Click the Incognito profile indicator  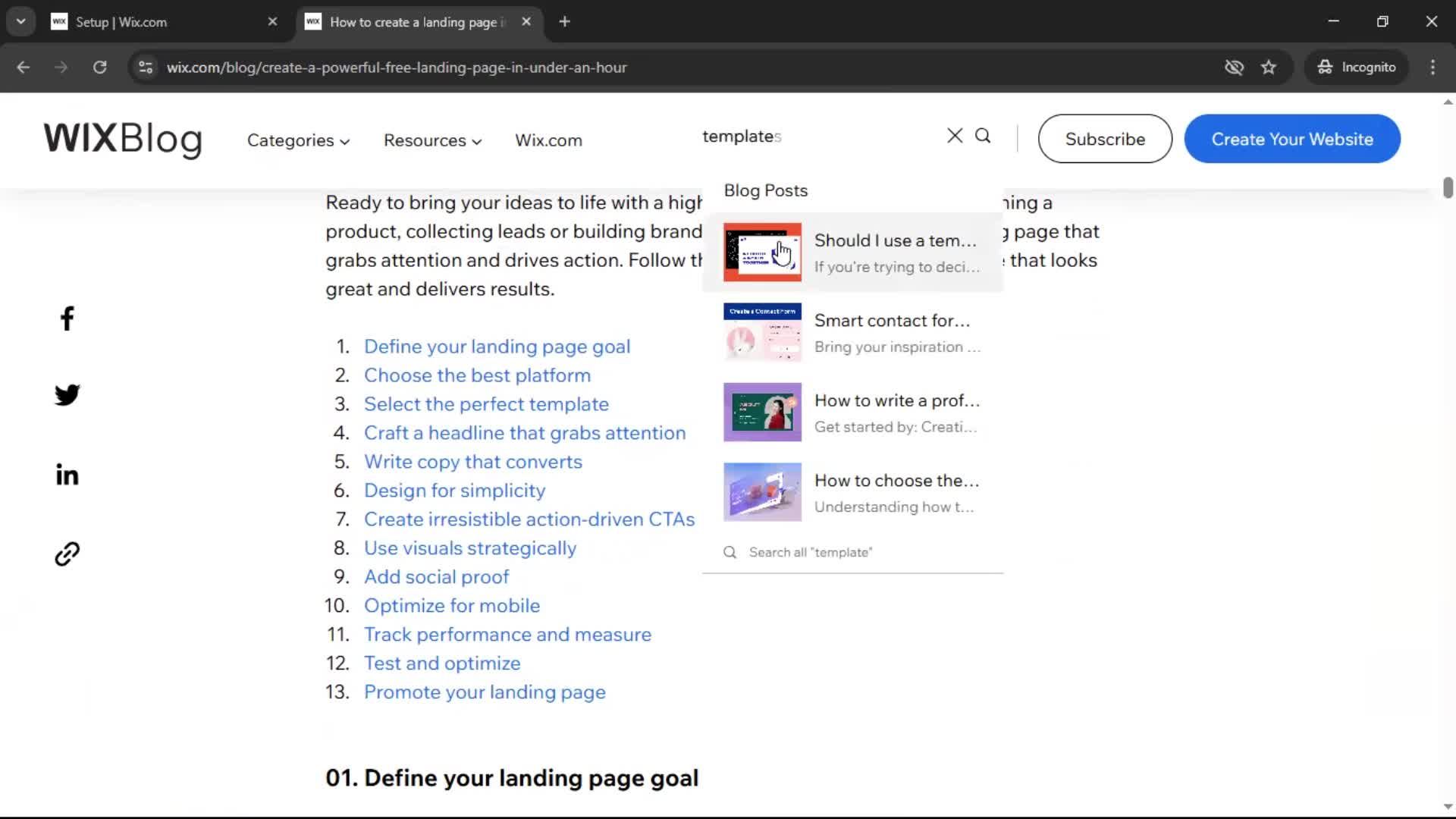coord(1357,67)
